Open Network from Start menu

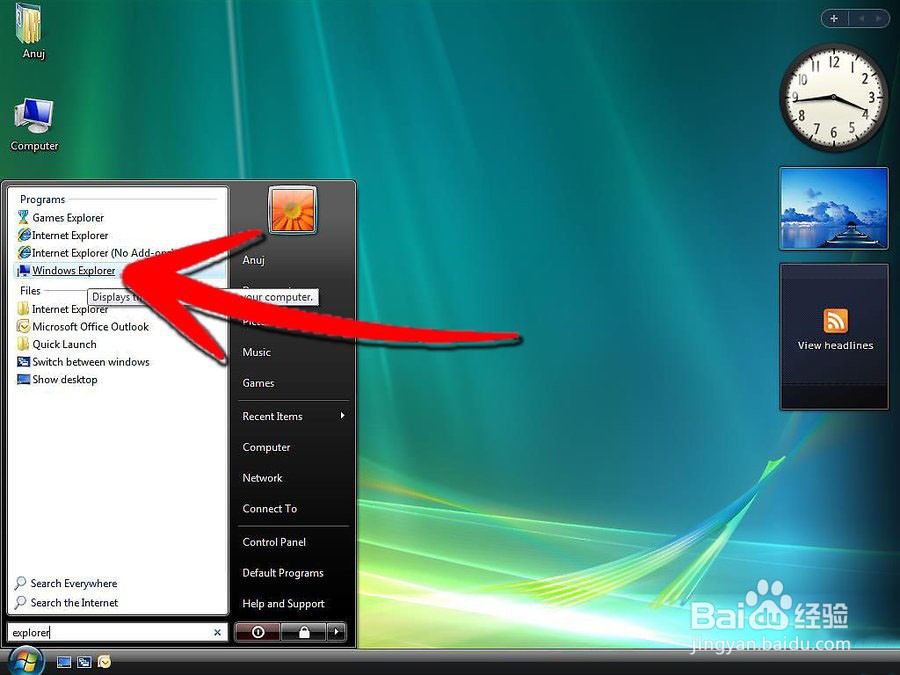click(262, 478)
